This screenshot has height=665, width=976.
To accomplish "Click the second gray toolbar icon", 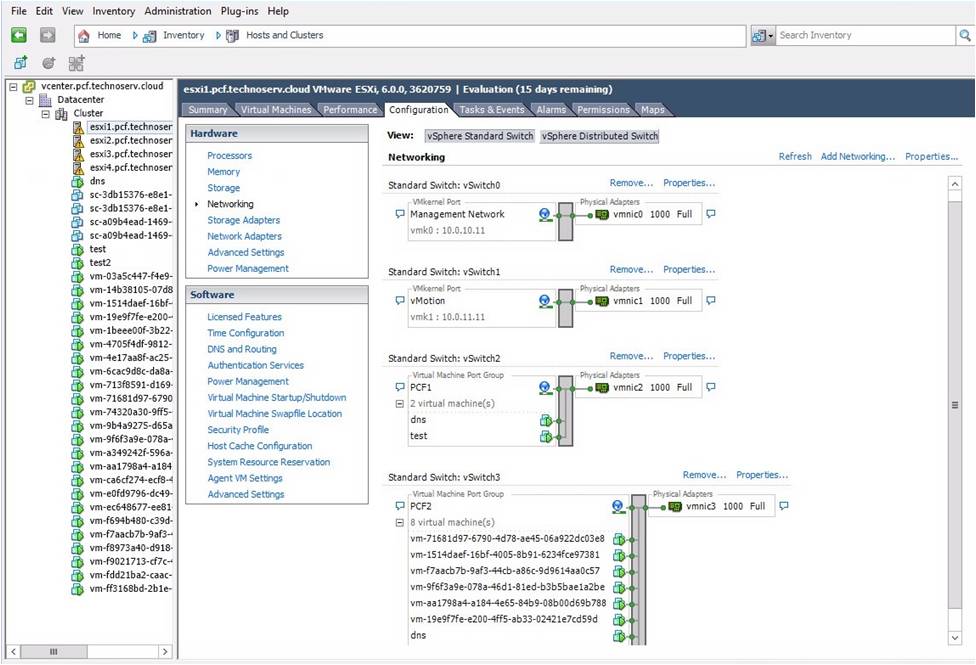I will [x=49, y=62].
